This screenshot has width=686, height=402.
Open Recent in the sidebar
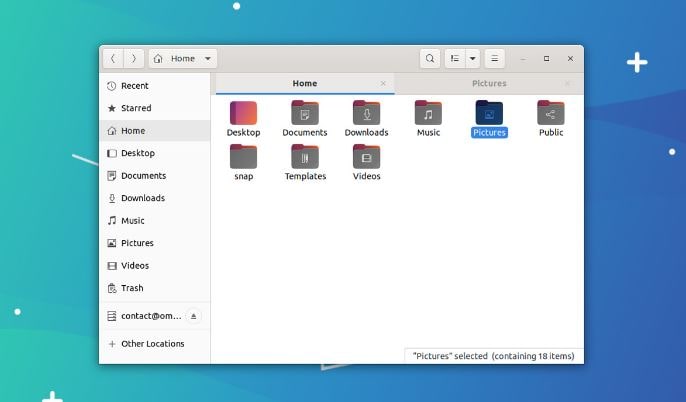tap(155, 86)
